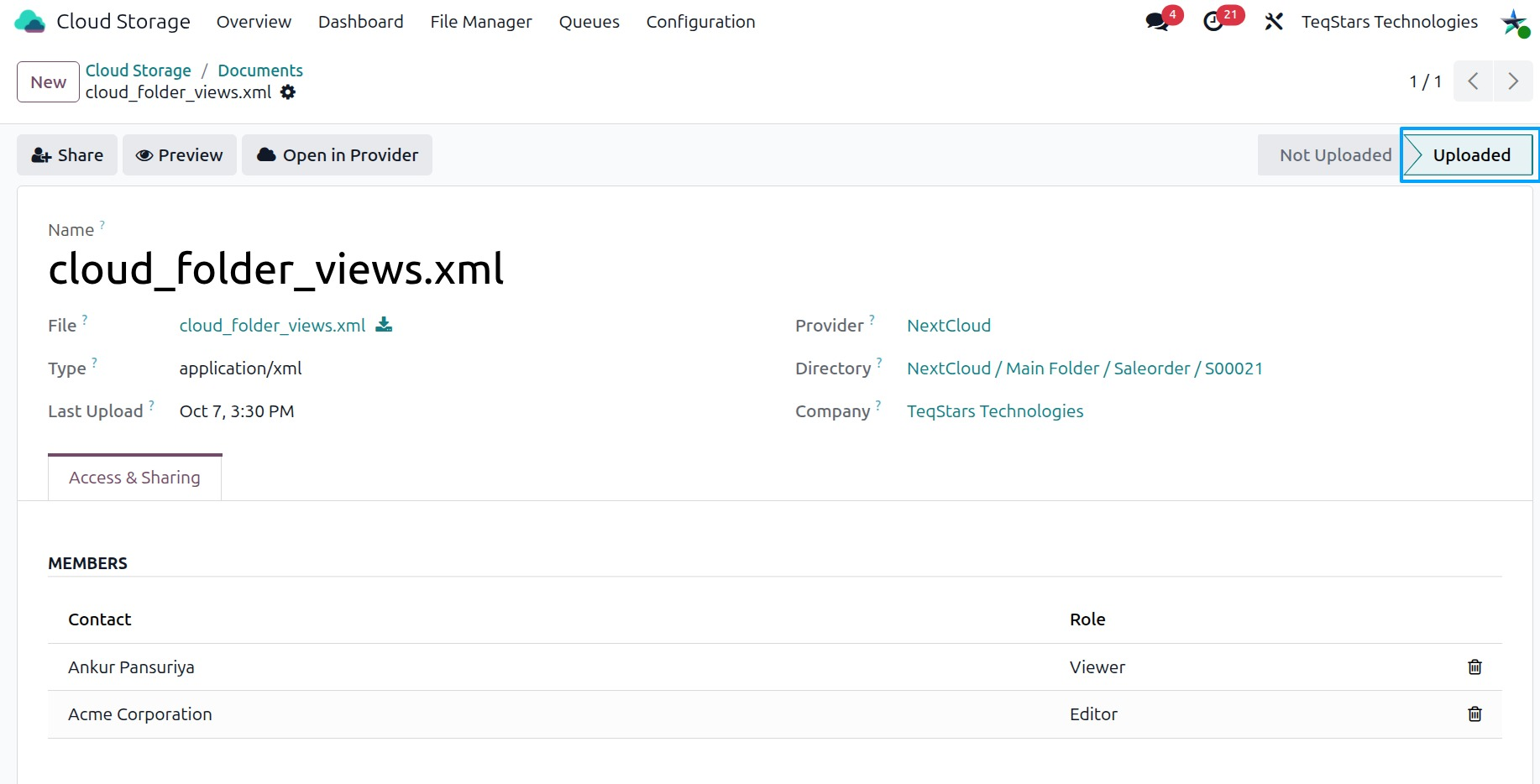The image size is (1540, 784).
Task: Go to Documents breadcrumb link
Action: (x=260, y=71)
